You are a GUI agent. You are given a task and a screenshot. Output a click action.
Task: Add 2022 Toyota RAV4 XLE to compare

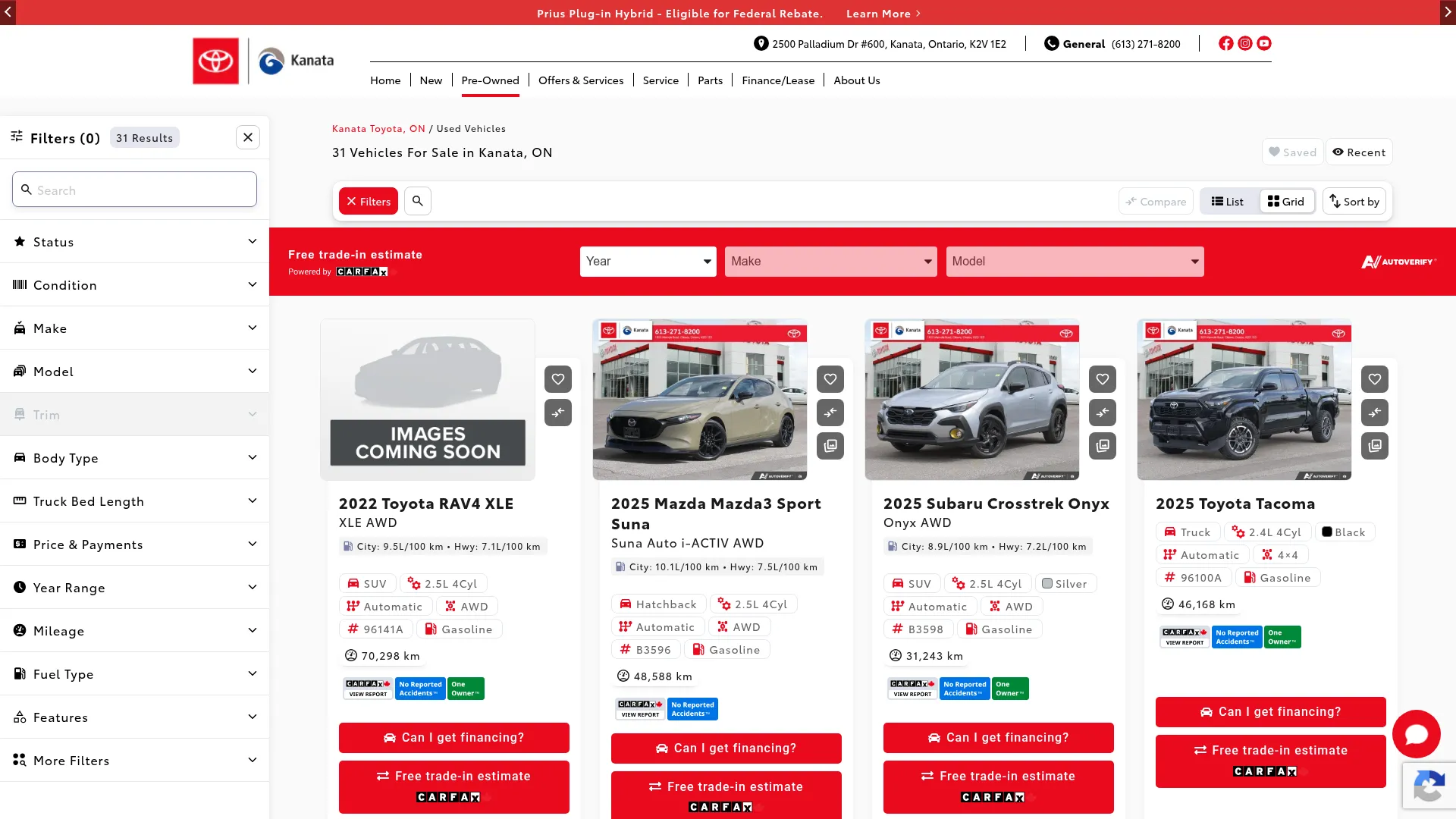click(x=558, y=413)
